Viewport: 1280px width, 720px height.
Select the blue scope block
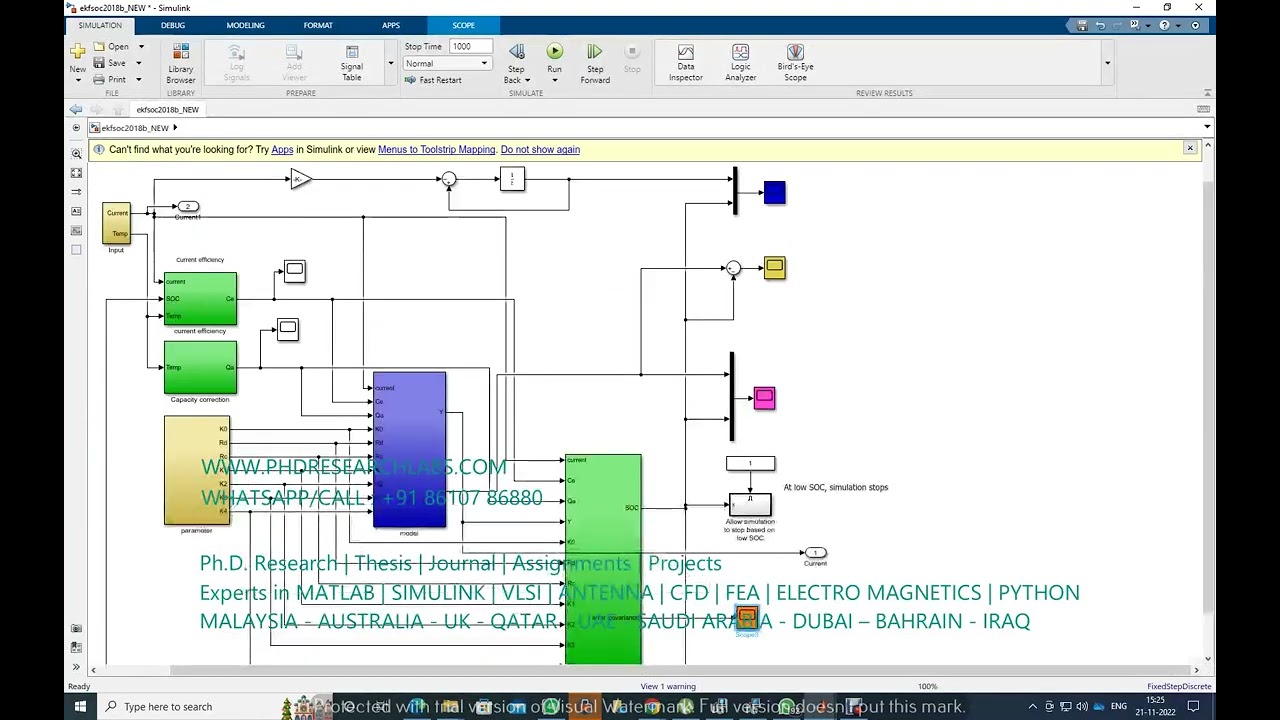point(775,193)
